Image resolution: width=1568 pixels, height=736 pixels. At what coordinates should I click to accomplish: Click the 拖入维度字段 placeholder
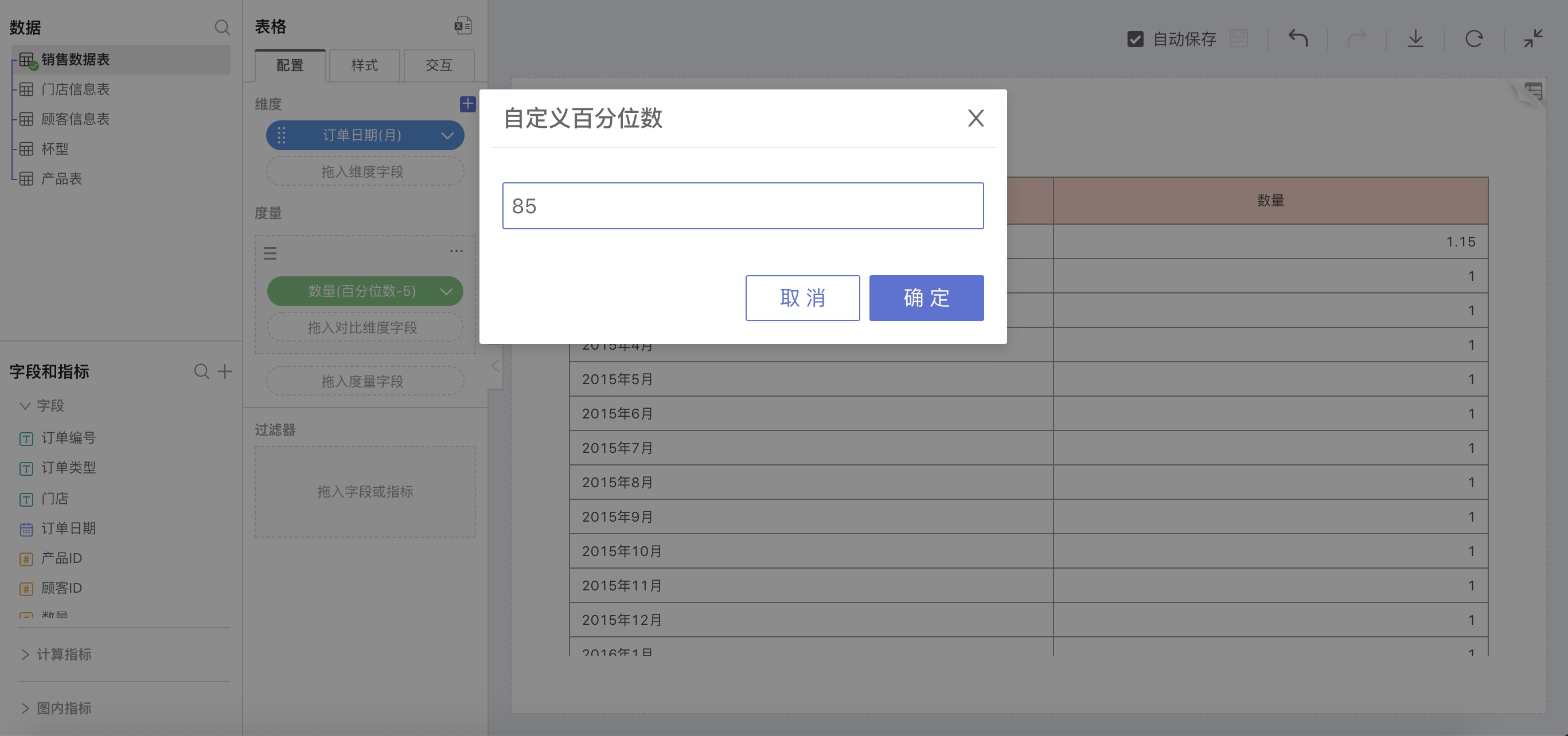tap(365, 171)
